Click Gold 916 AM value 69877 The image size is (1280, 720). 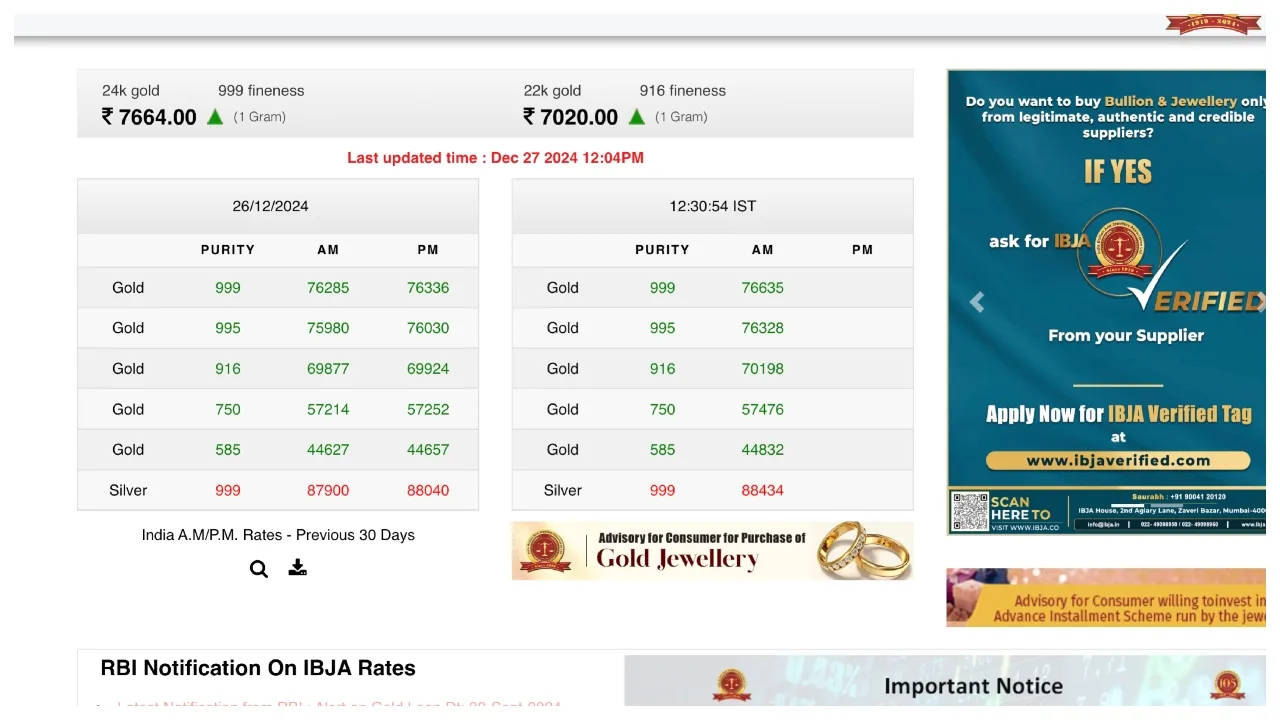(328, 369)
